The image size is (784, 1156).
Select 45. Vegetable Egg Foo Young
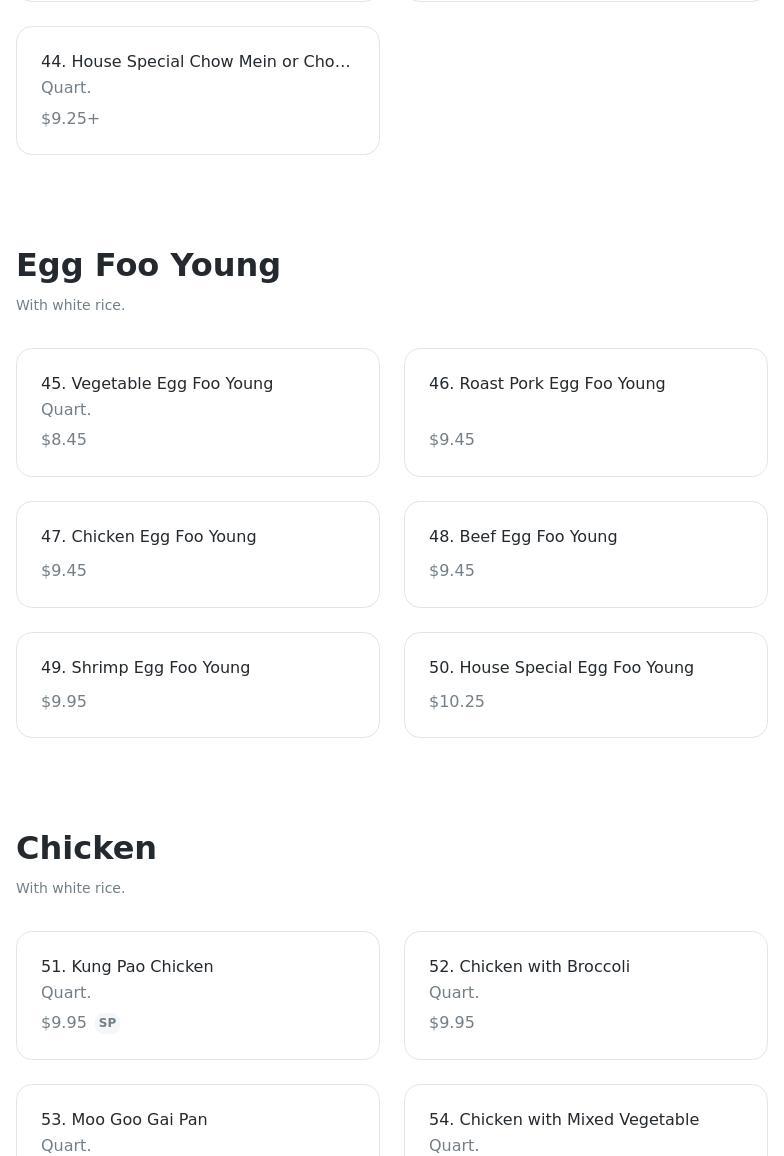click(x=197, y=412)
